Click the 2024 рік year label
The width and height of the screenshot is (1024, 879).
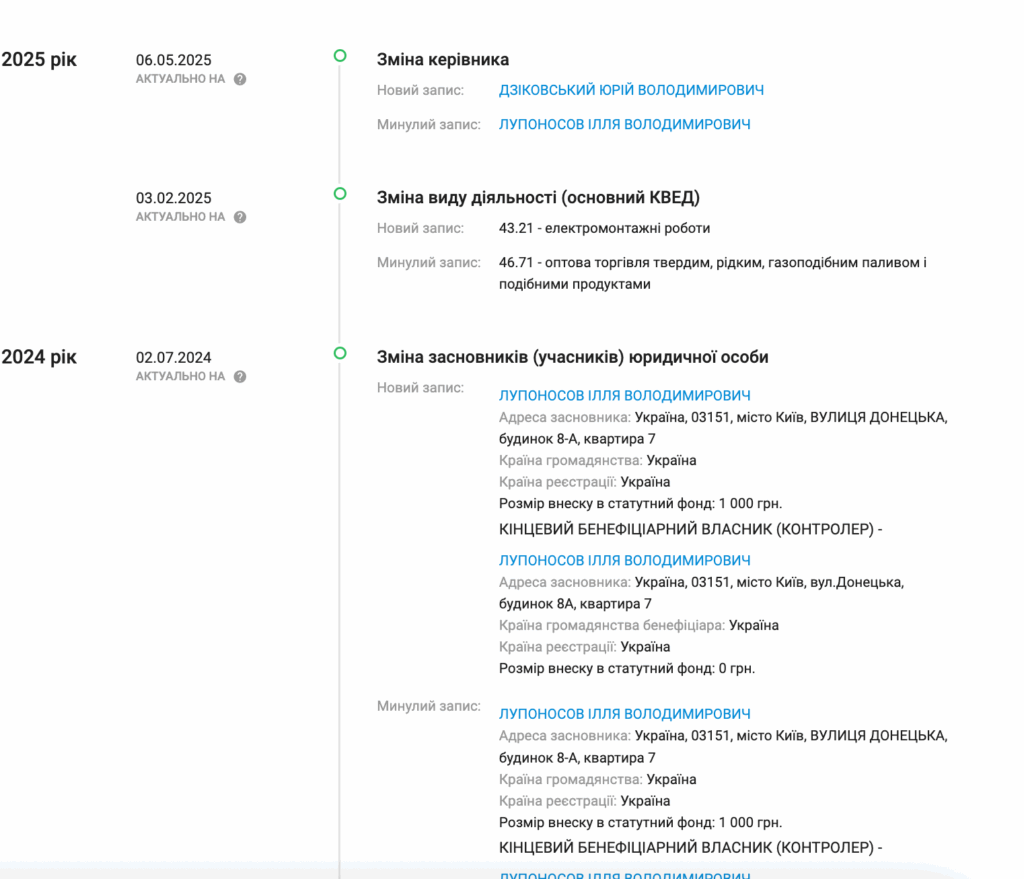pyautogui.click(x=39, y=357)
